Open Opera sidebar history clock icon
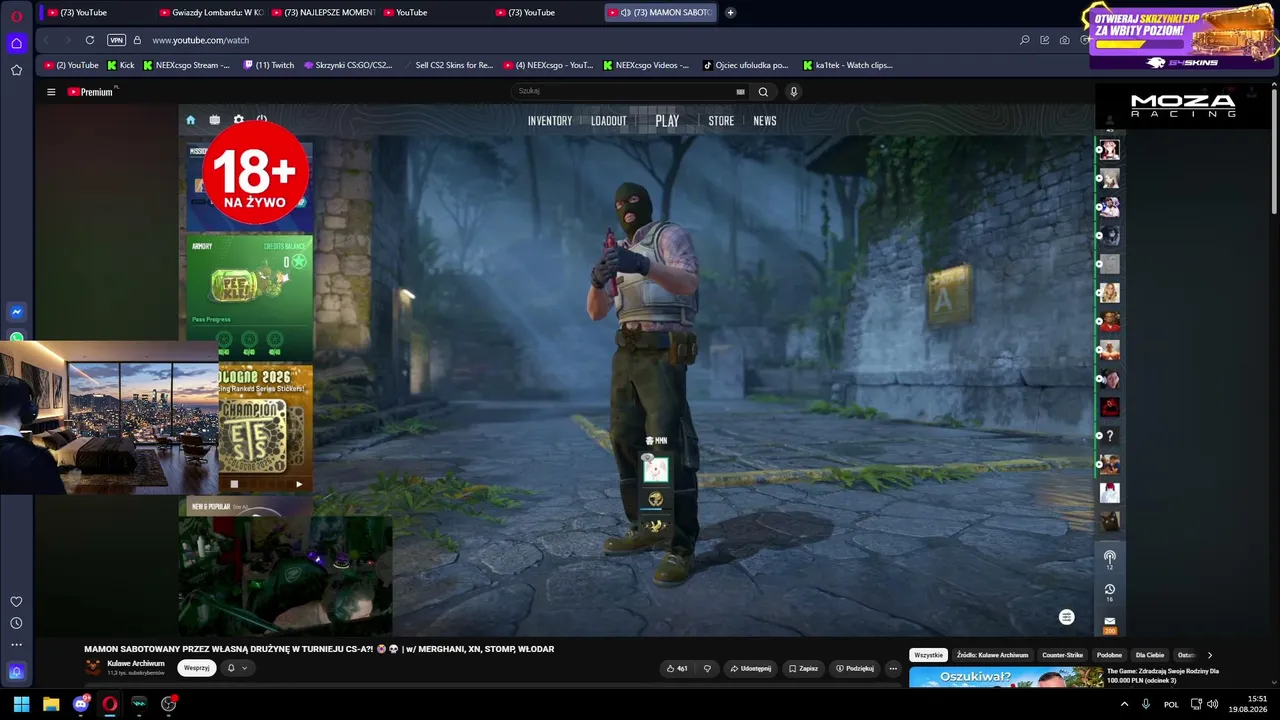1280x720 pixels. (16, 623)
